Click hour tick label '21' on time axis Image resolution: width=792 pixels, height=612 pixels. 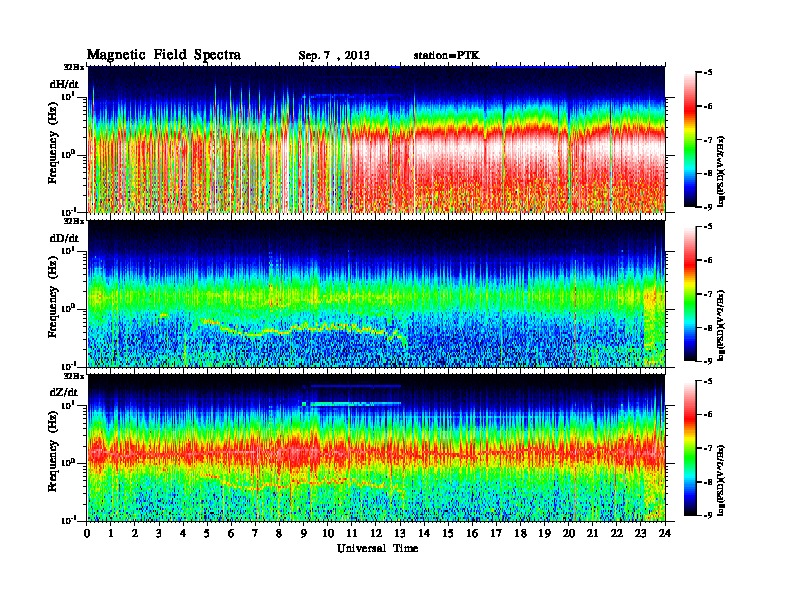592,533
